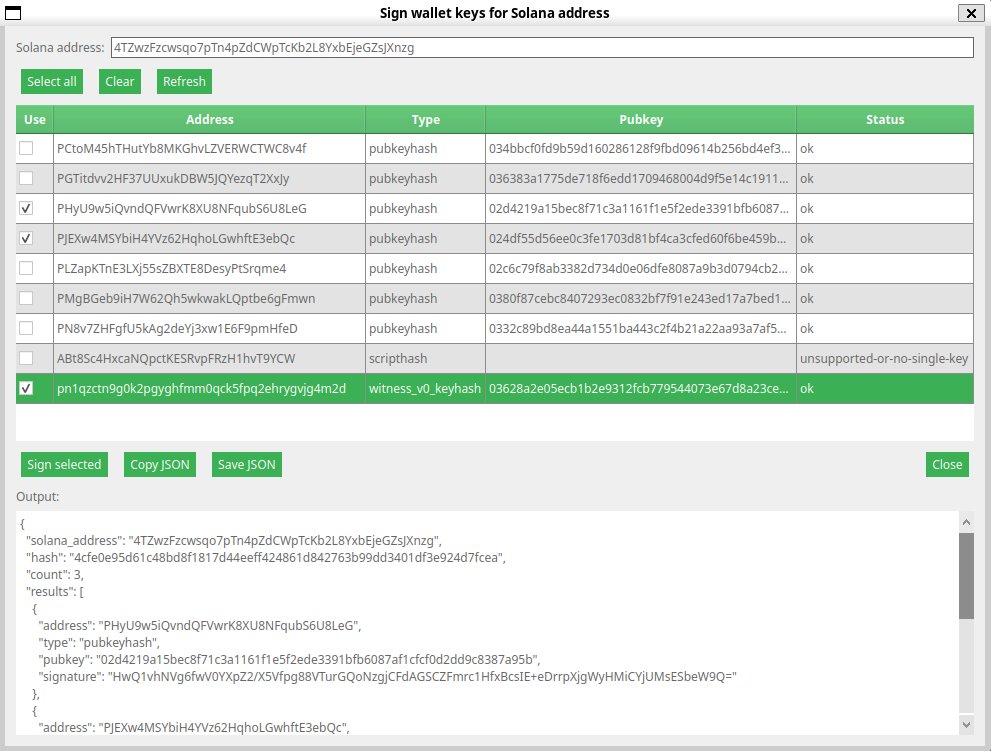
Task: Select address PHyU9w5iQvndQFVwrK8XU8NFqubS6U8LeG cell
Action: (x=209, y=209)
